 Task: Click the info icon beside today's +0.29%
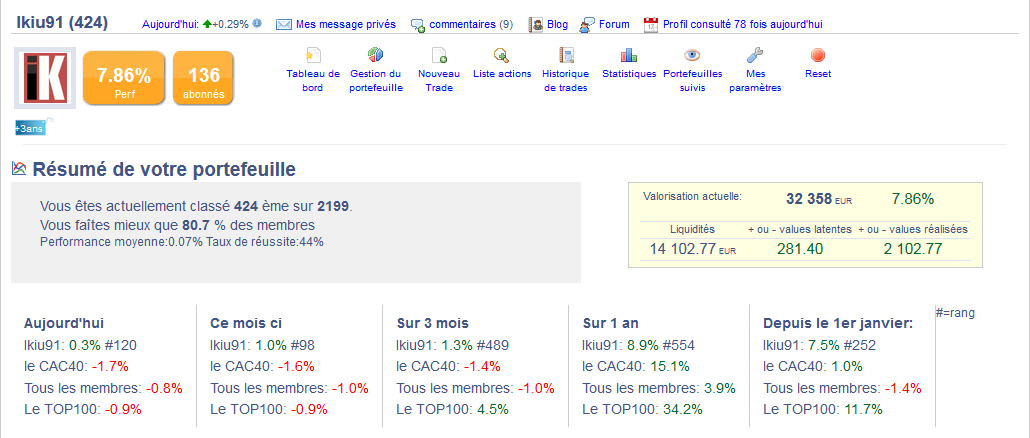tap(257, 23)
